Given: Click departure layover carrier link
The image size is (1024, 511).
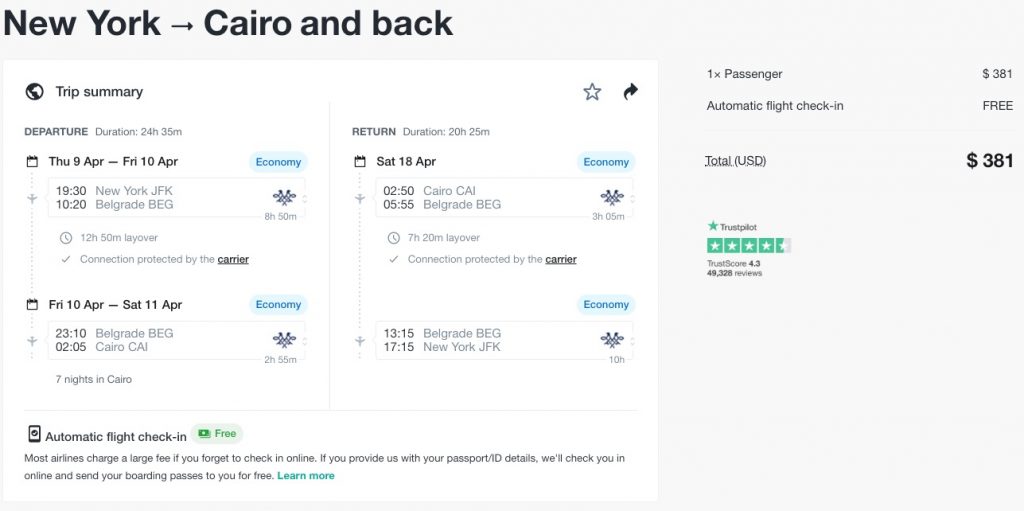Looking at the screenshot, I should pos(233,260).
